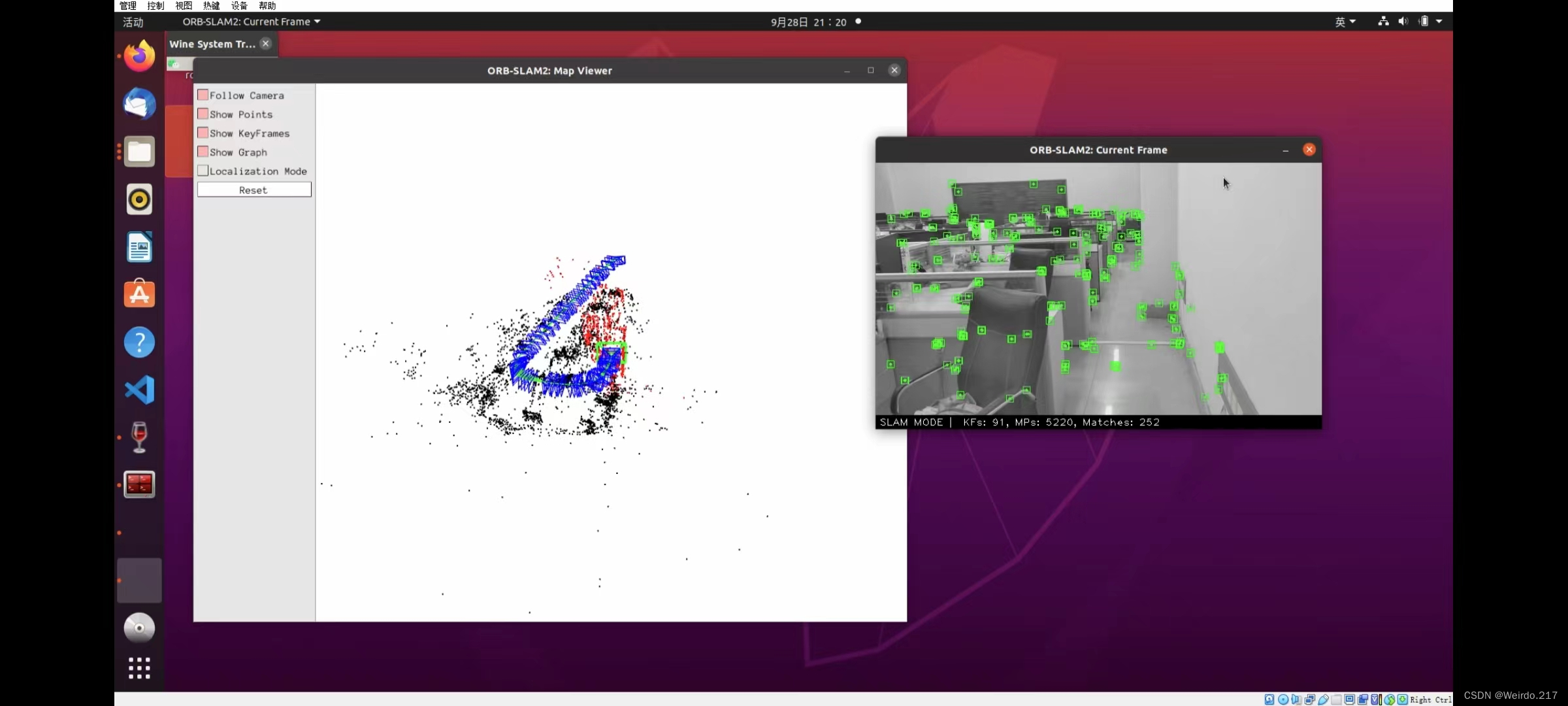
Task: Open the 设备 menu
Action: click(x=239, y=5)
